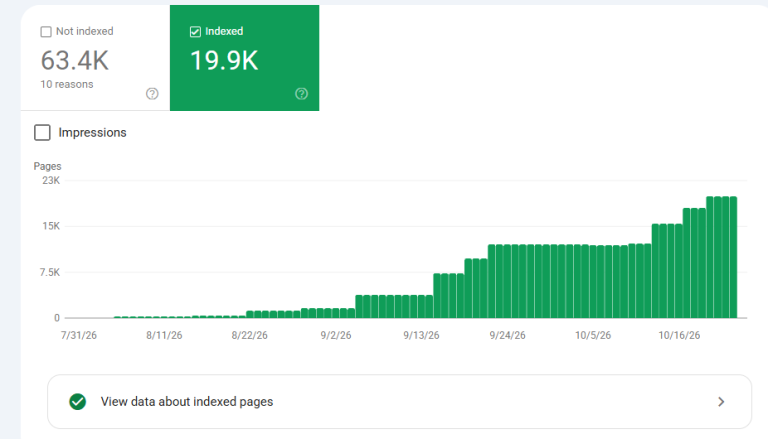The image size is (768, 439).
Task: Uncheck the Indexed checkbox
Action: click(x=195, y=32)
